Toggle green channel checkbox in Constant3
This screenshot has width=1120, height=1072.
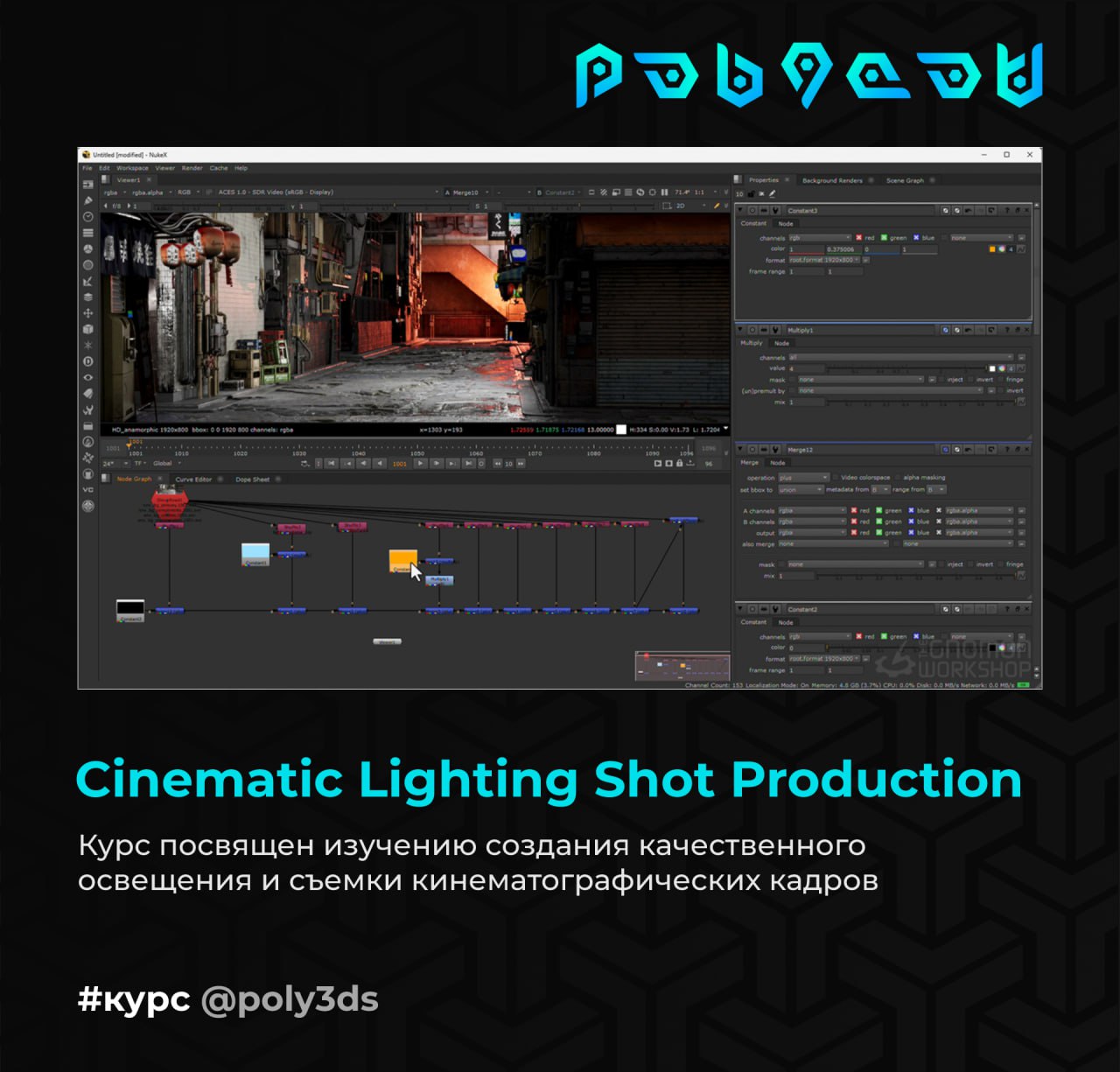(885, 237)
